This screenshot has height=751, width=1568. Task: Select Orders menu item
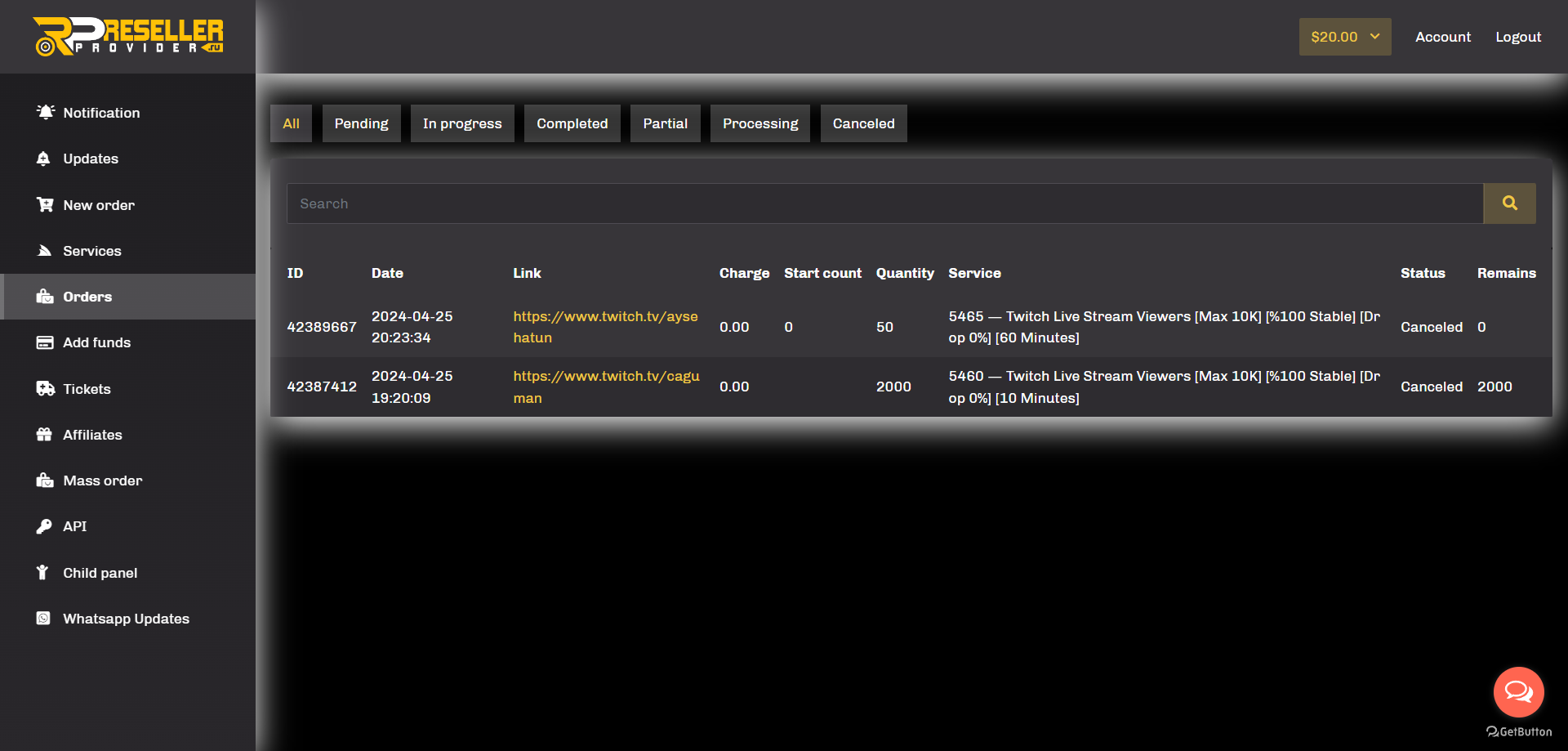pyautogui.click(x=128, y=297)
